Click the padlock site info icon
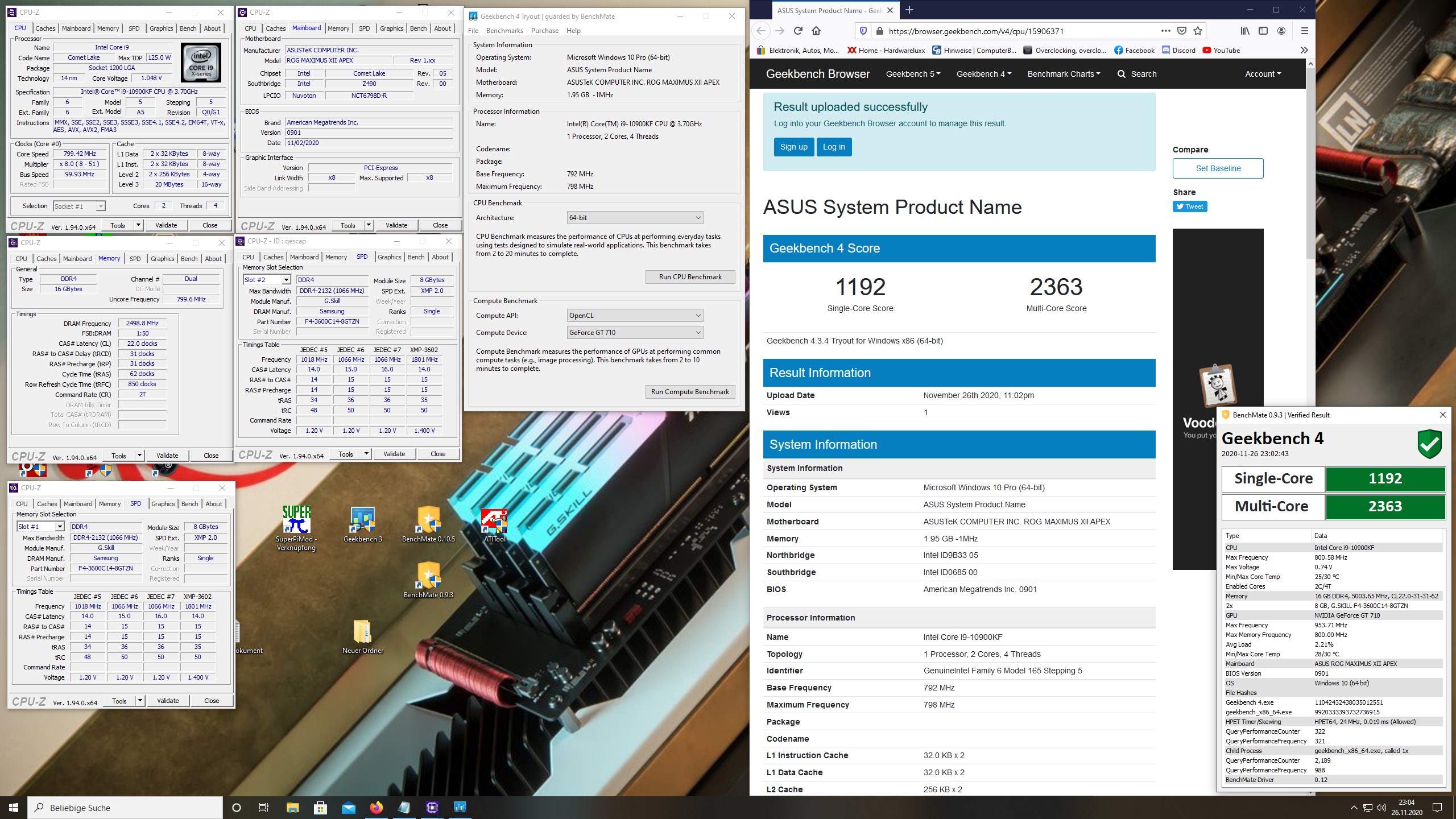The height and width of the screenshot is (819, 1456). (879, 31)
